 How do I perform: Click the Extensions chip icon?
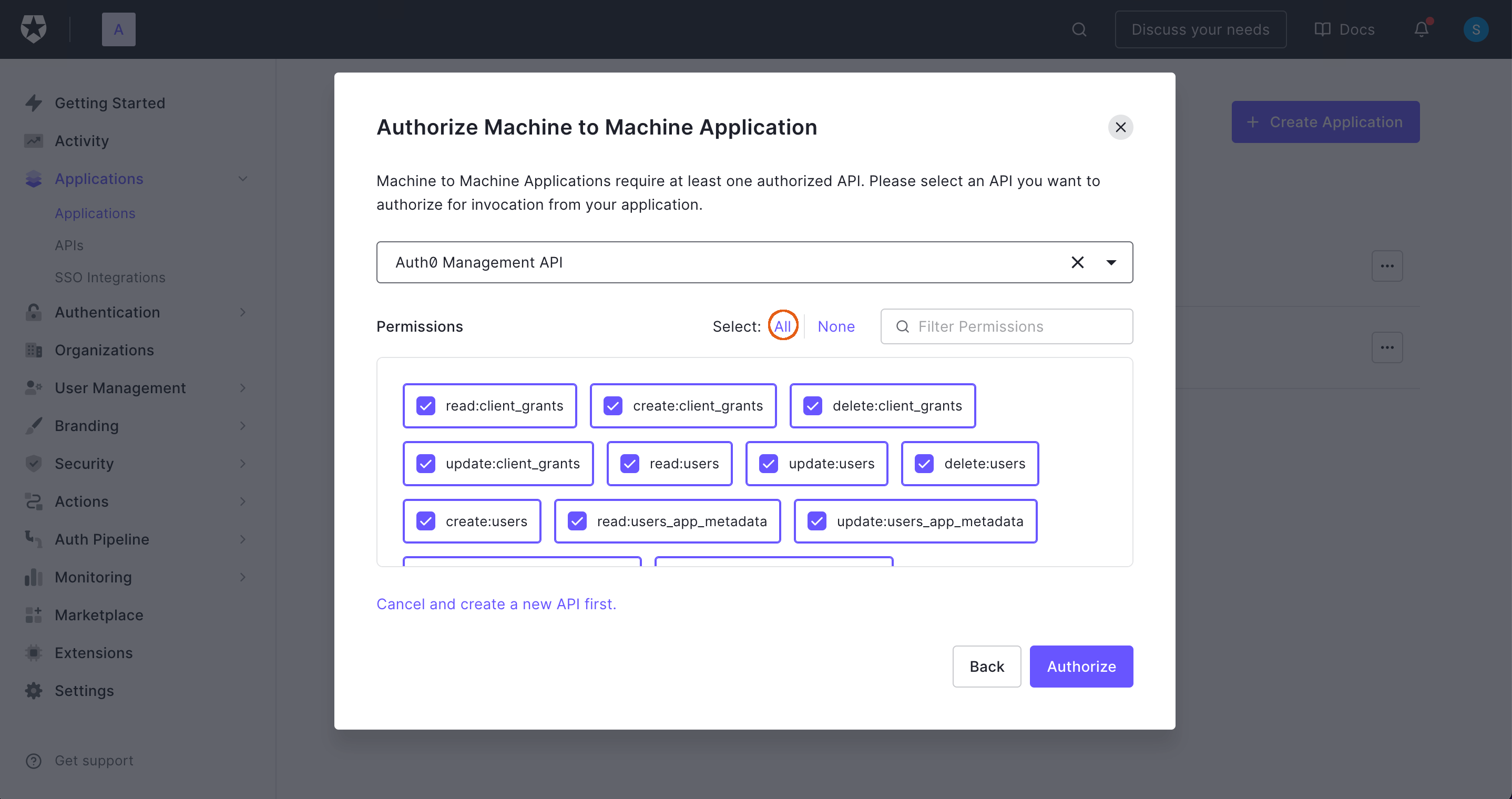(x=34, y=653)
